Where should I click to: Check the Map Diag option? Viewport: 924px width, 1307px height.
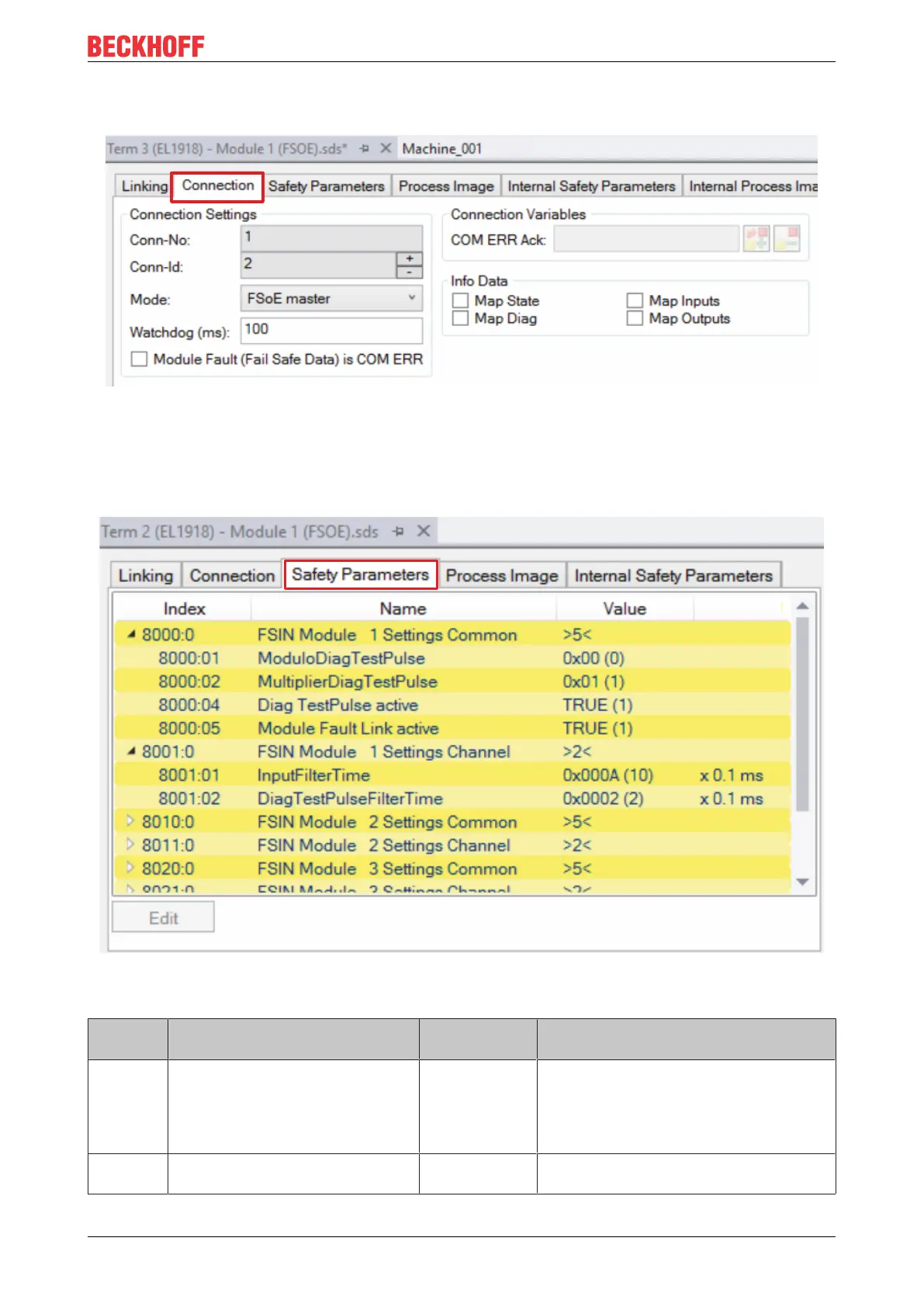(460, 318)
